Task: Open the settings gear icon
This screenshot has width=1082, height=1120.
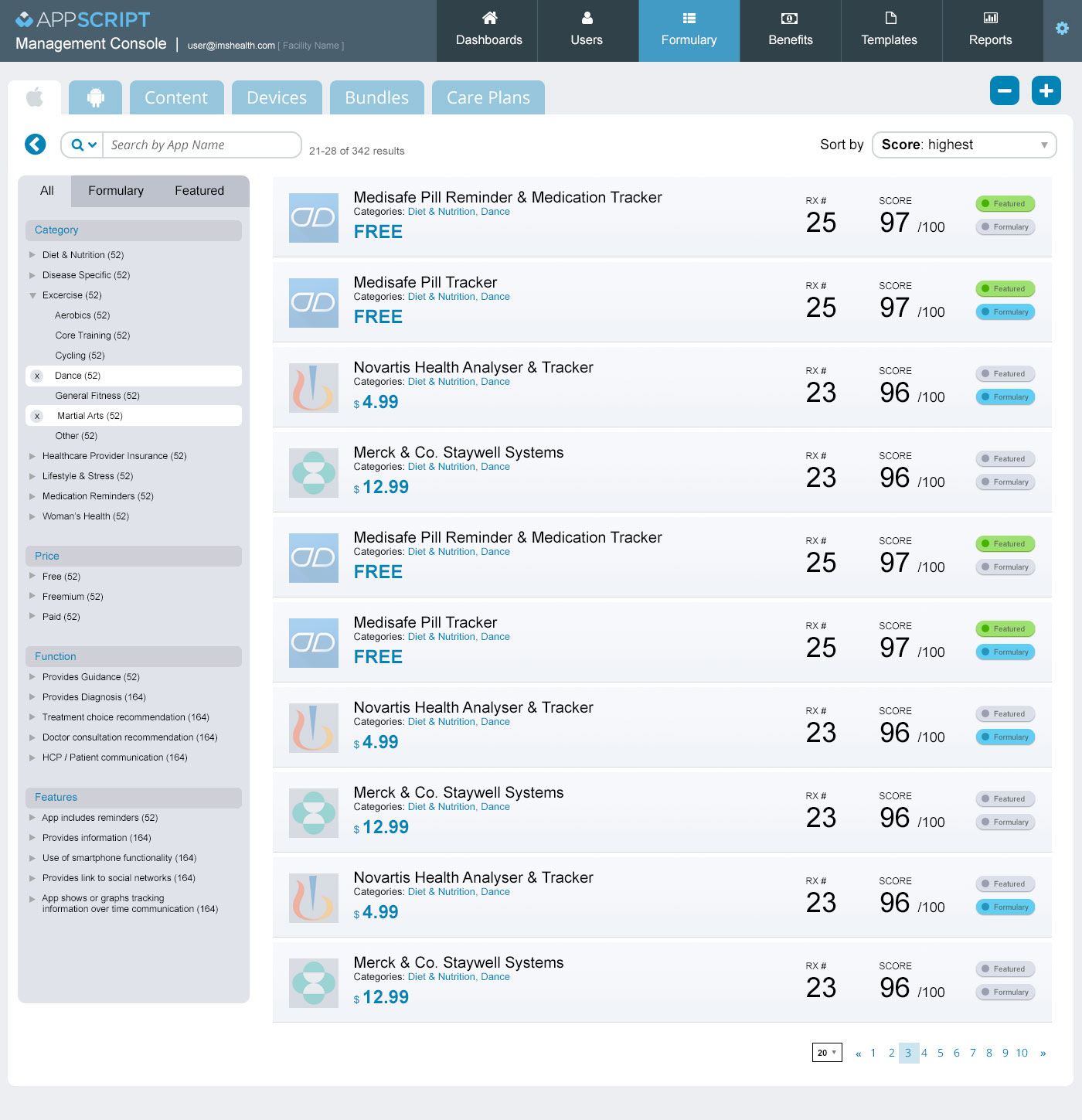Action: coord(1062,29)
